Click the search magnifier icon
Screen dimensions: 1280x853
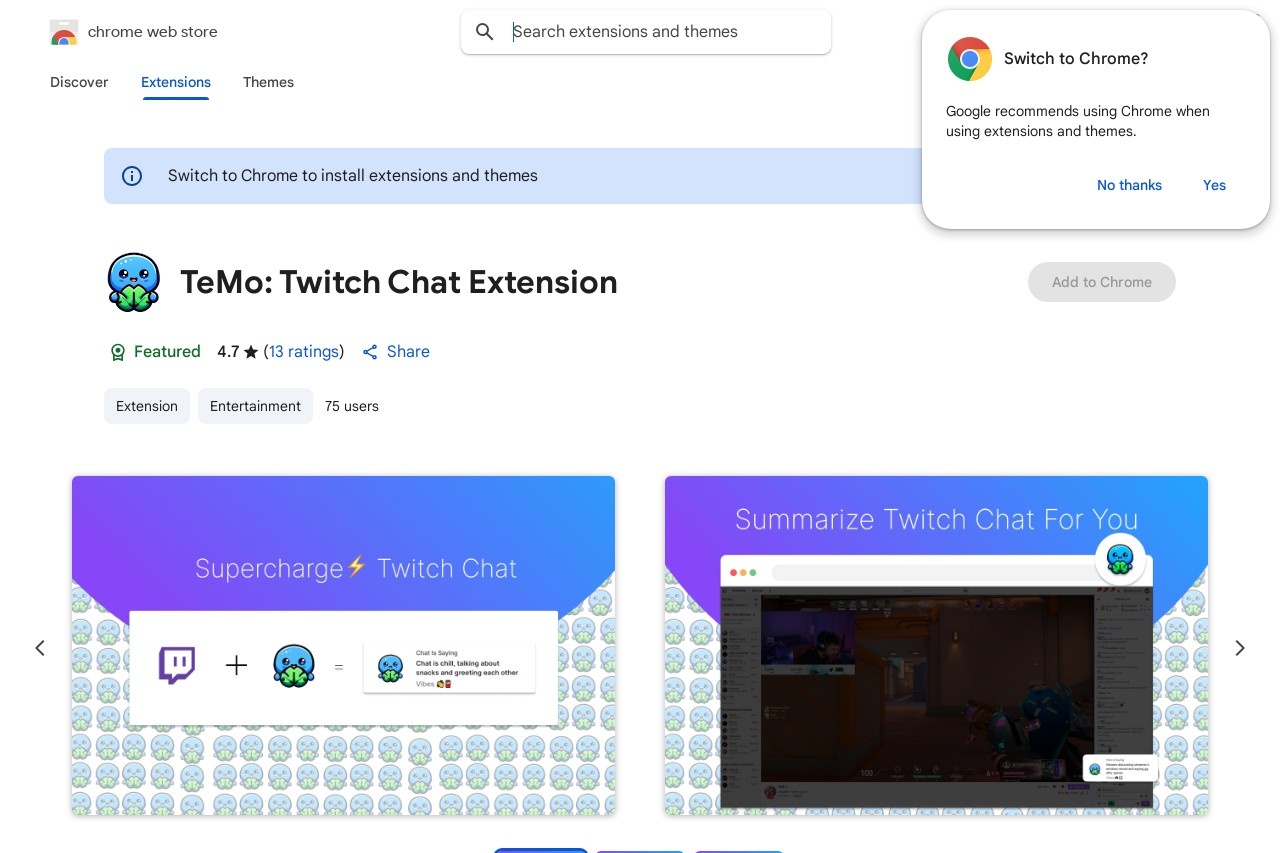pyautogui.click(x=485, y=32)
